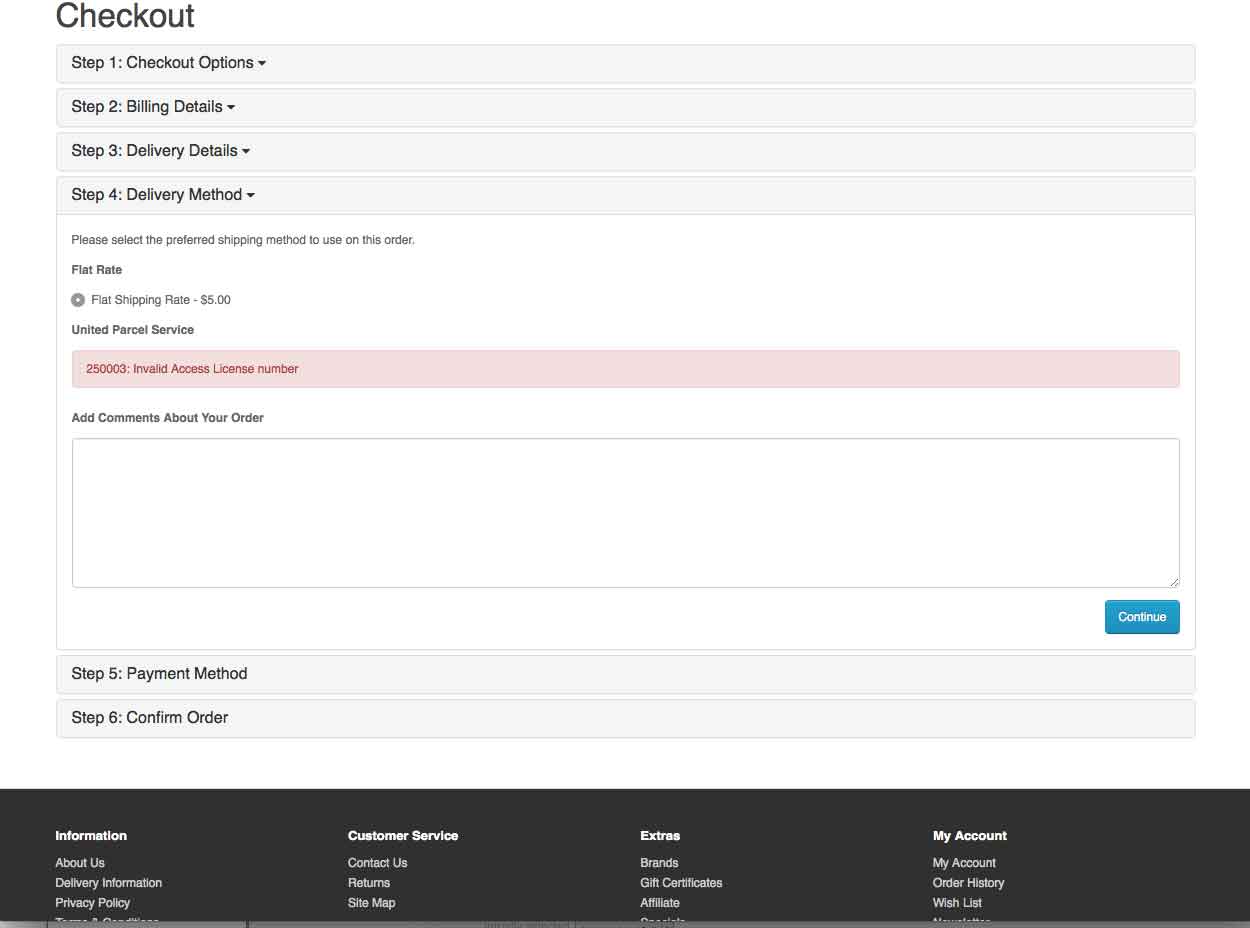Open the Contact Us footer link
The image size is (1250, 928).
pyautogui.click(x=377, y=863)
